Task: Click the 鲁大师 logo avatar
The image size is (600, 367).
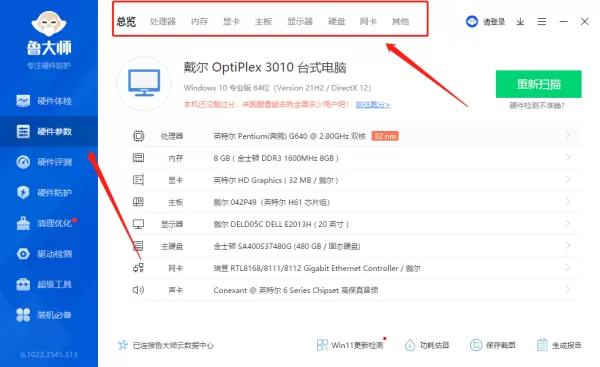Action: [x=49, y=24]
